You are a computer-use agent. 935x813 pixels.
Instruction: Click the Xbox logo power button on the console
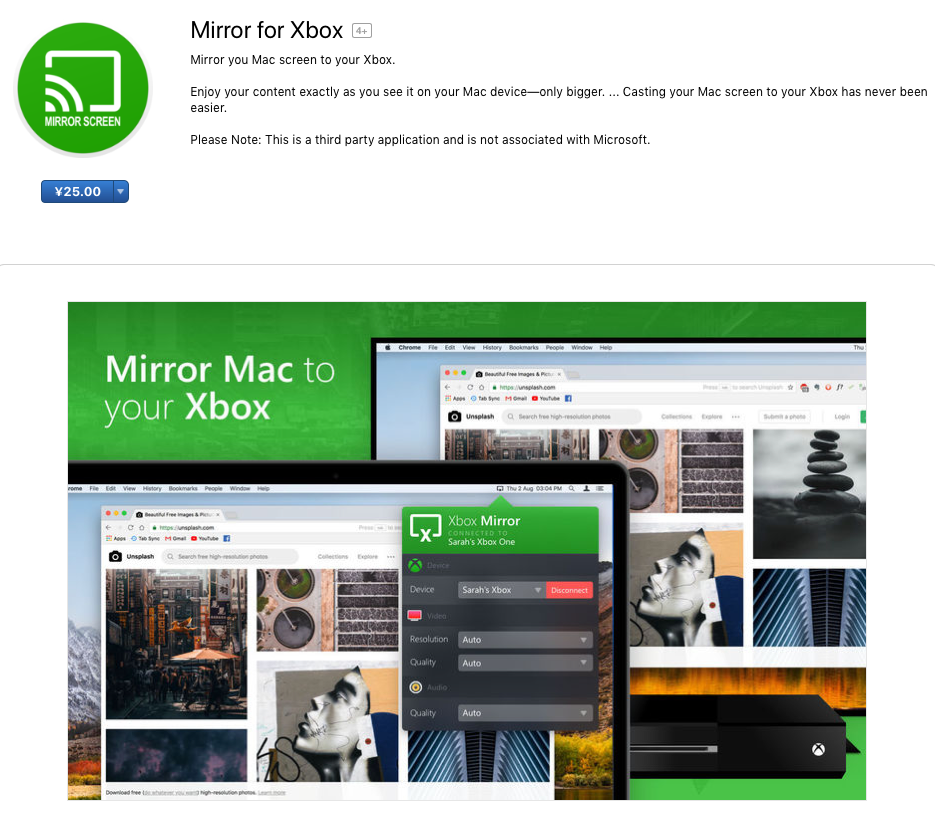tap(818, 749)
